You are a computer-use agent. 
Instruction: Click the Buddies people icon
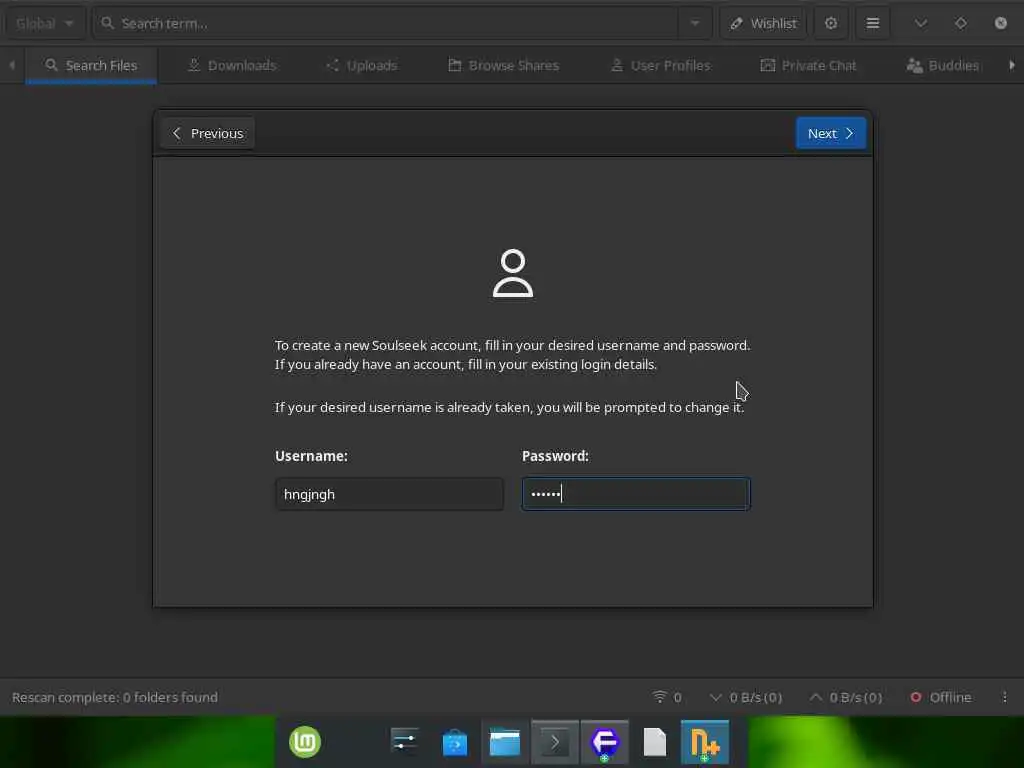pos(914,65)
